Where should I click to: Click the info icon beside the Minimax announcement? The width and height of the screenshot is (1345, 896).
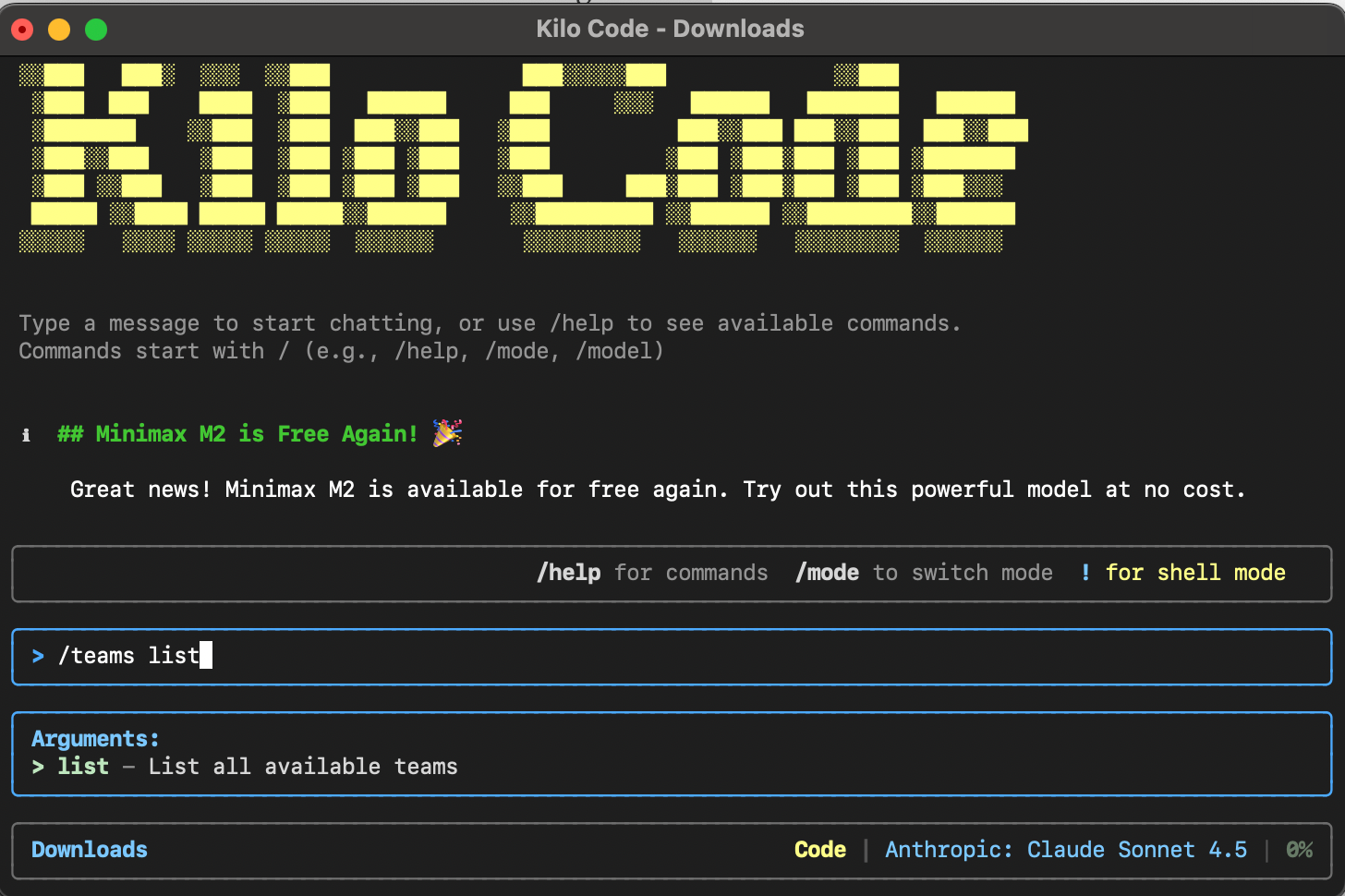(26, 434)
